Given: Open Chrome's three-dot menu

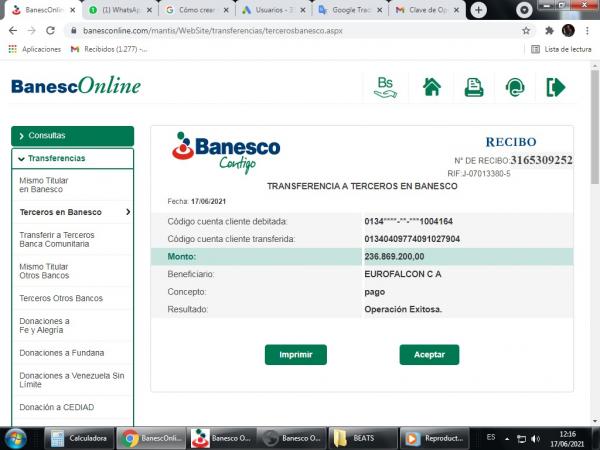Looking at the screenshot, I should tap(587, 31).
